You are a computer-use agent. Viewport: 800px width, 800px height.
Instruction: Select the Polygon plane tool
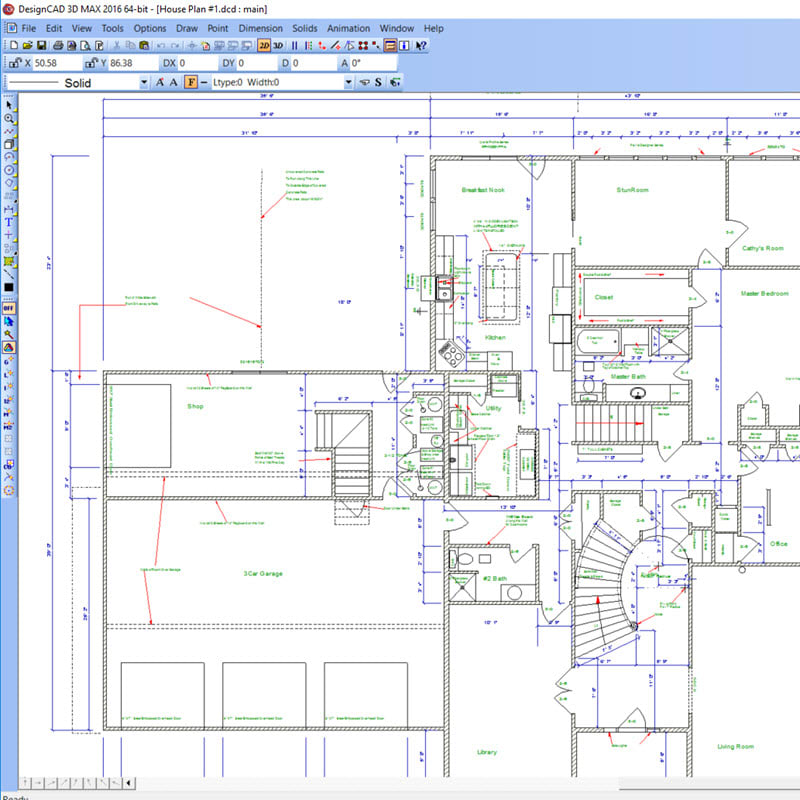pos(9,183)
